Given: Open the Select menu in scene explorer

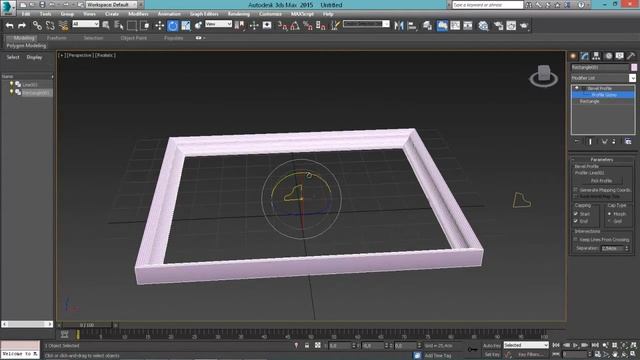Looking at the screenshot, I should [x=13, y=57].
